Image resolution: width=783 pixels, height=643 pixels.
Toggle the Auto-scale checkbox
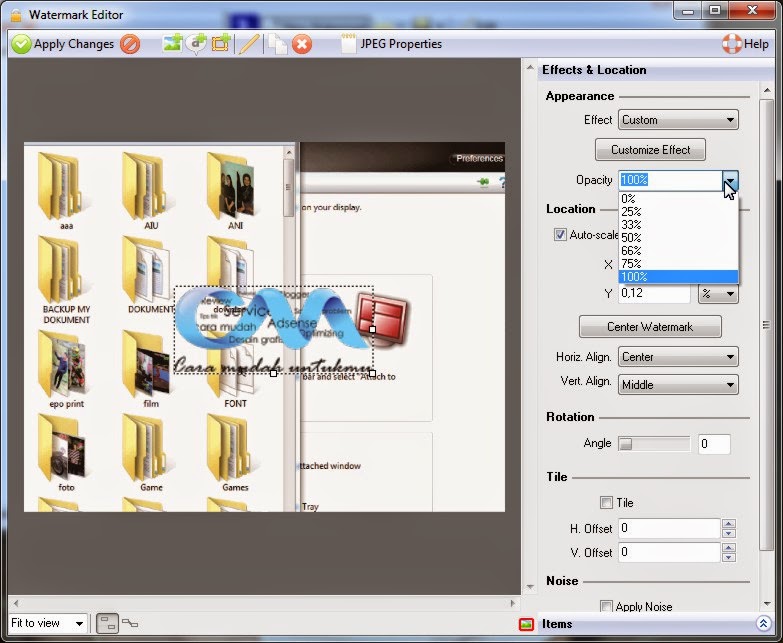pyautogui.click(x=560, y=235)
